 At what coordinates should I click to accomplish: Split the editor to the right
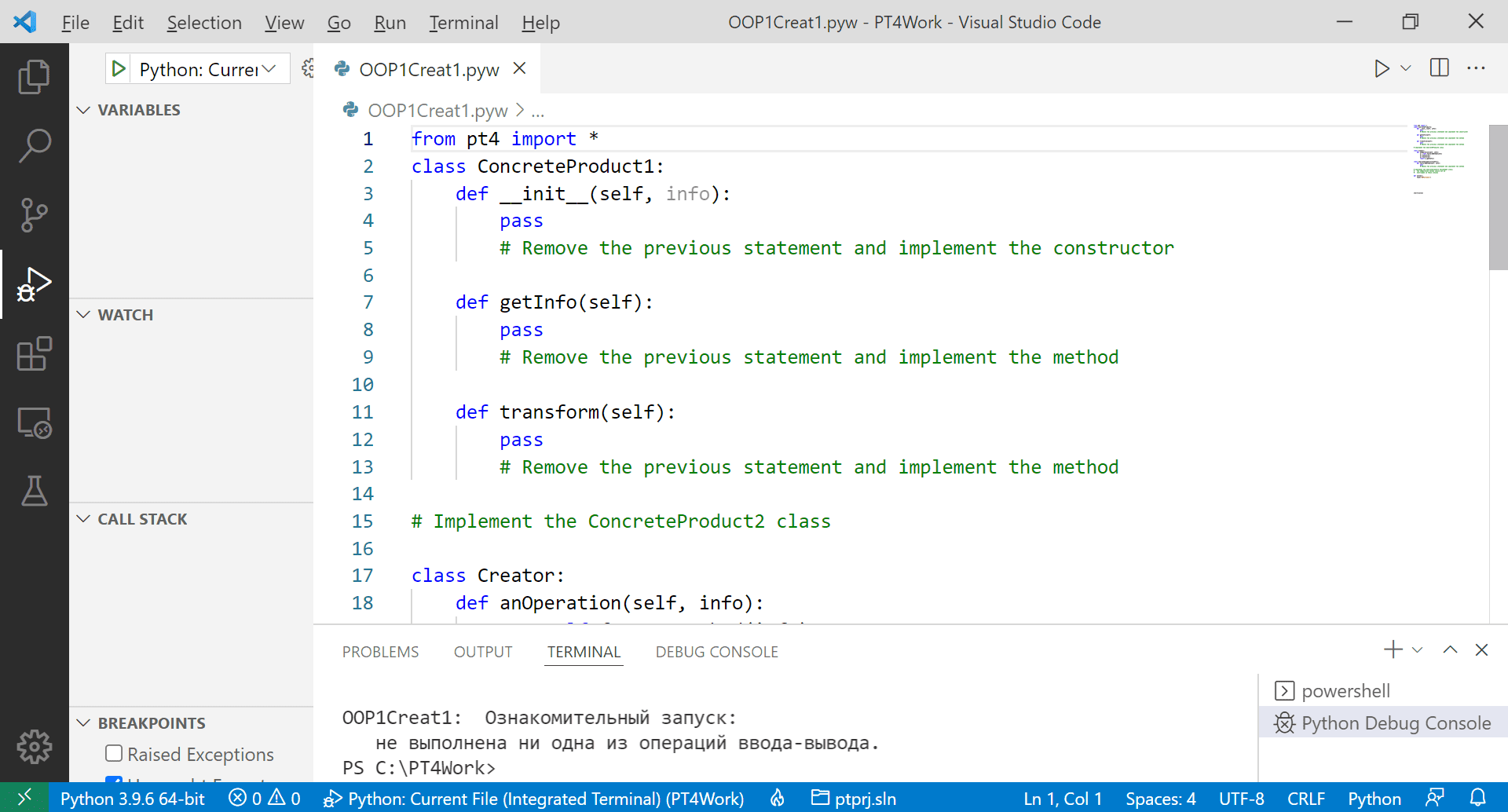pyautogui.click(x=1440, y=68)
